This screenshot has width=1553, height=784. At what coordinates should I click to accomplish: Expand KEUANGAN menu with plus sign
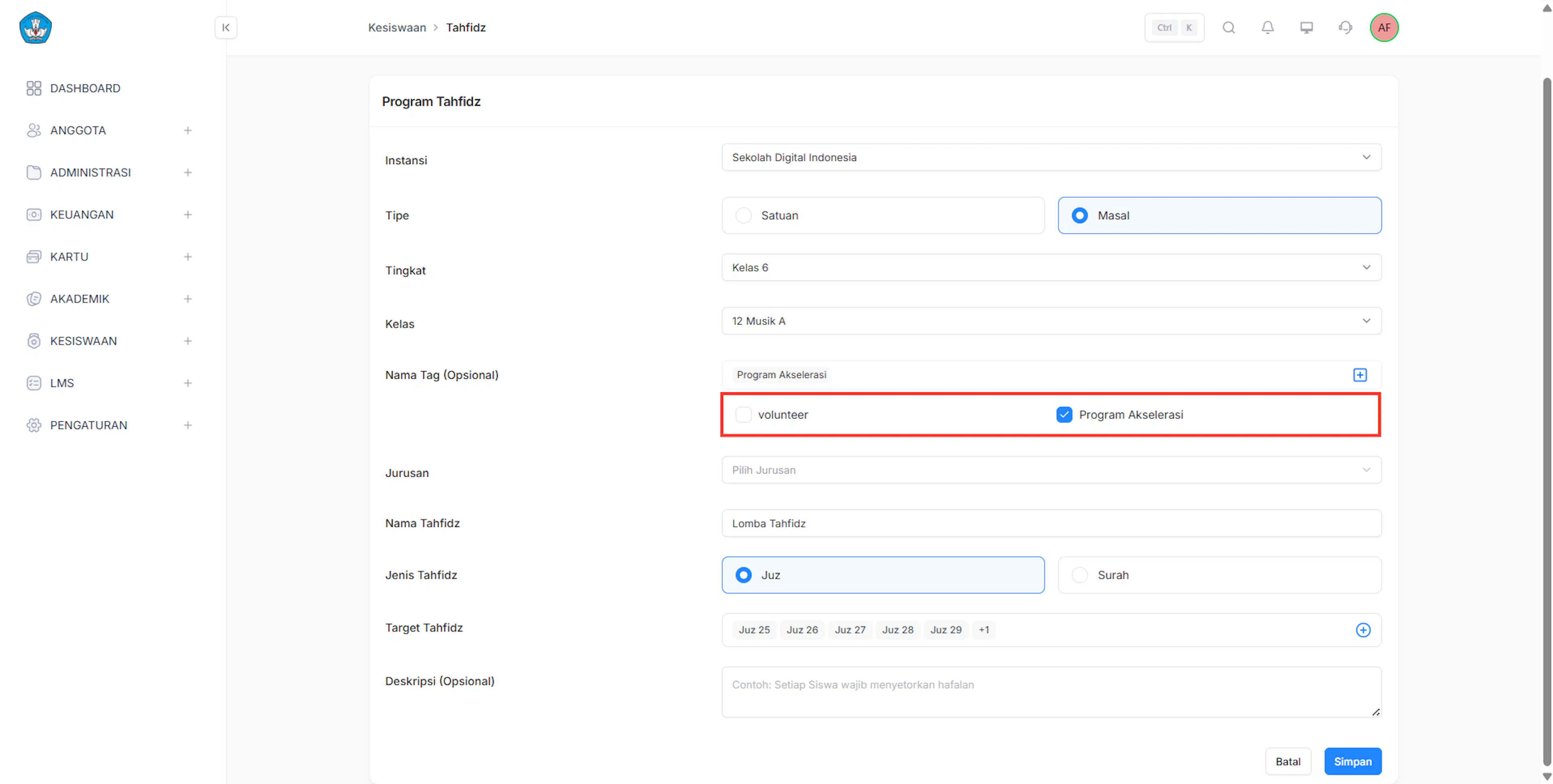pos(188,215)
